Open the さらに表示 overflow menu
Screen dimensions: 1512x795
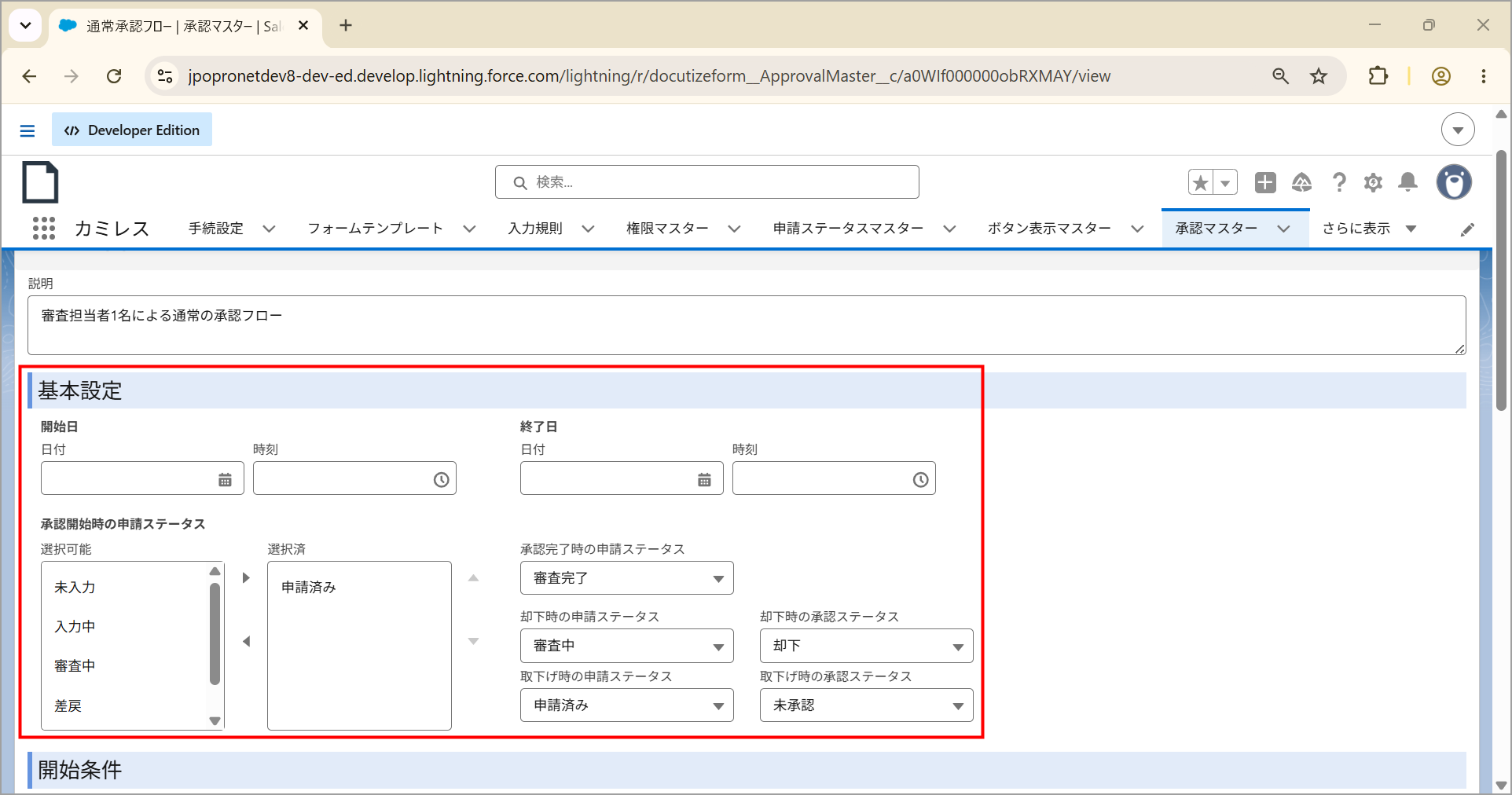1369,229
